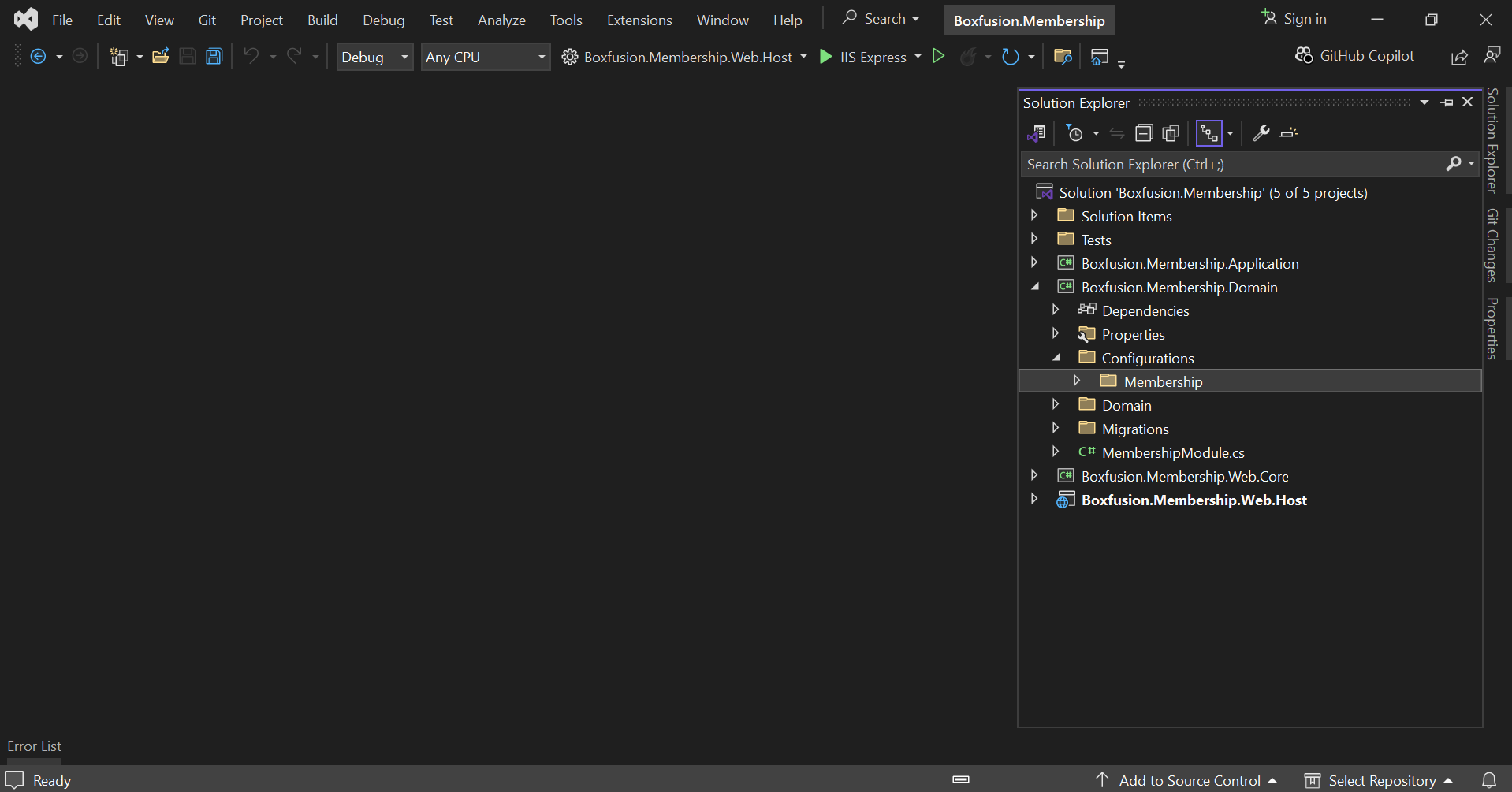Click the magnifier icon in Solution Explorer search
The width and height of the screenshot is (1512, 792).
(1454, 163)
